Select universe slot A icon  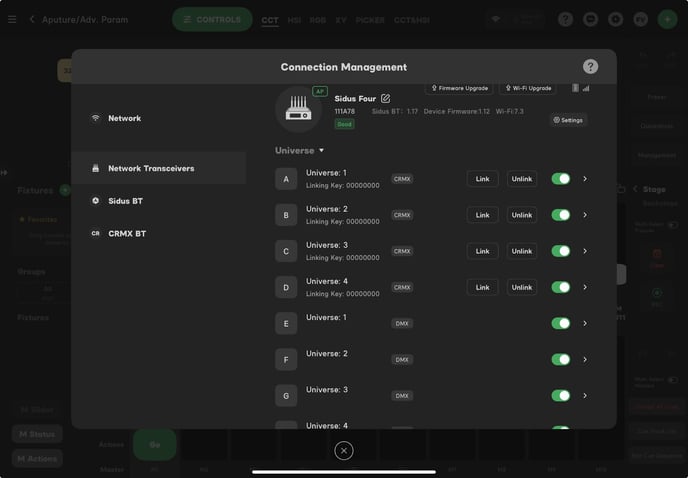pyautogui.click(x=286, y=179)
